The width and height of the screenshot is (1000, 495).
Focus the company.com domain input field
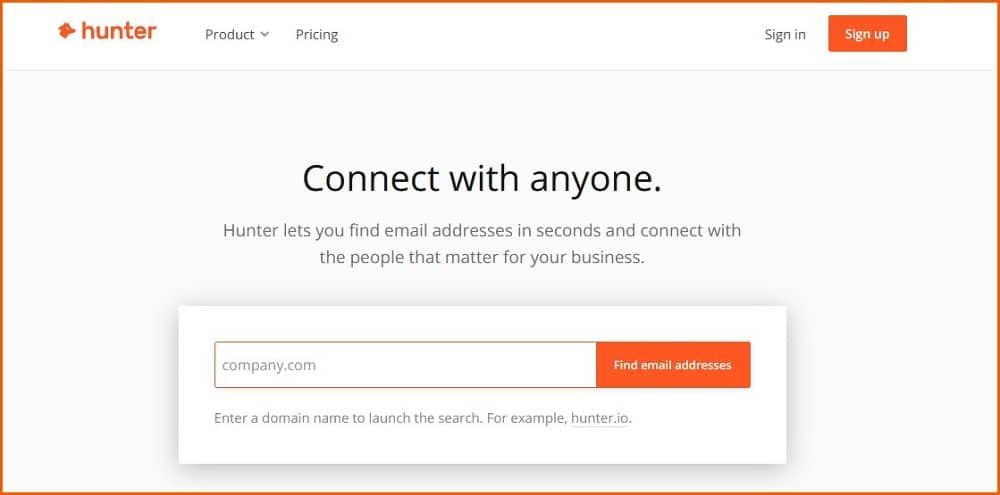[405, 365]
